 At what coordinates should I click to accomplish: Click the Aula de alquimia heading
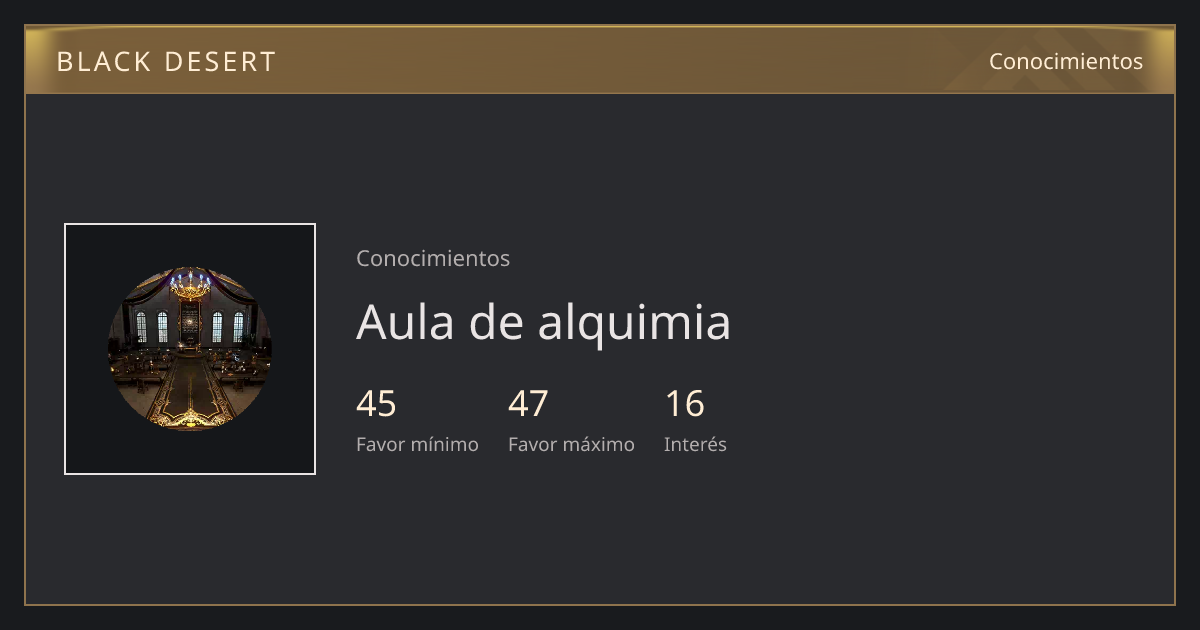coord(543,322)
